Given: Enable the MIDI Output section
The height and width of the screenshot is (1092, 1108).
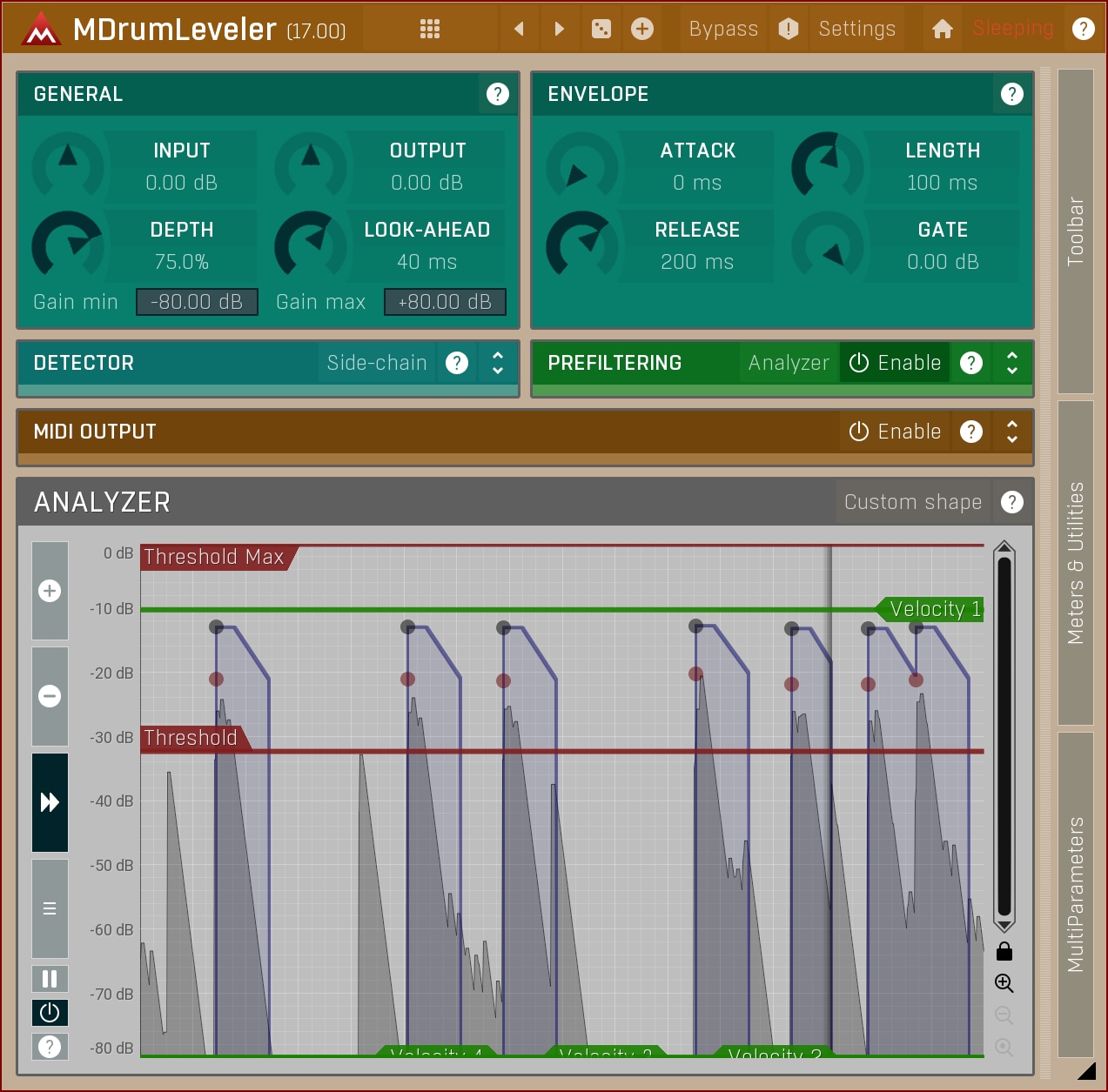Looking at the screenshot, I should (895, 432).
